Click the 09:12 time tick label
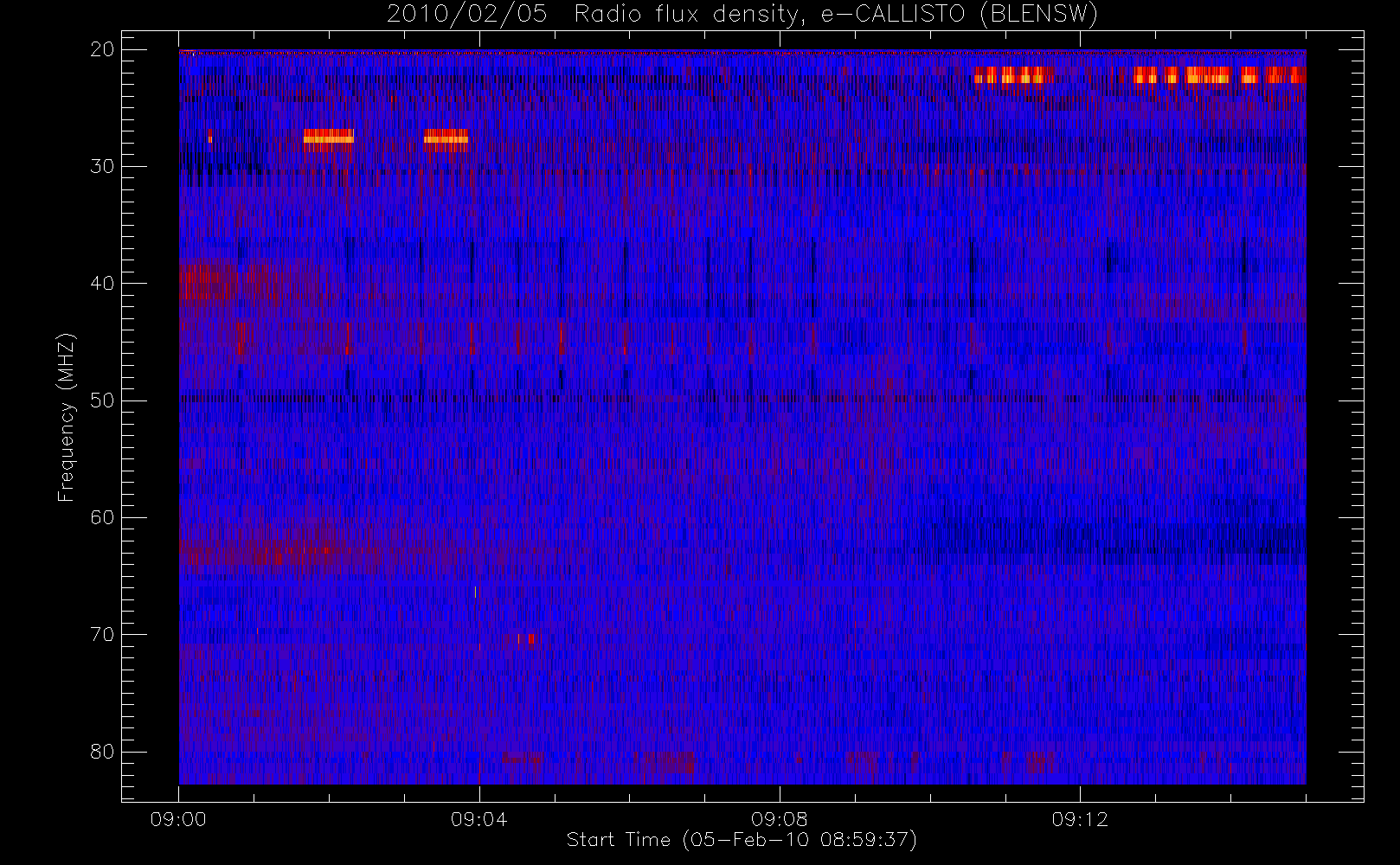This screenshot has height=865, width=1400. [1080, 820]
